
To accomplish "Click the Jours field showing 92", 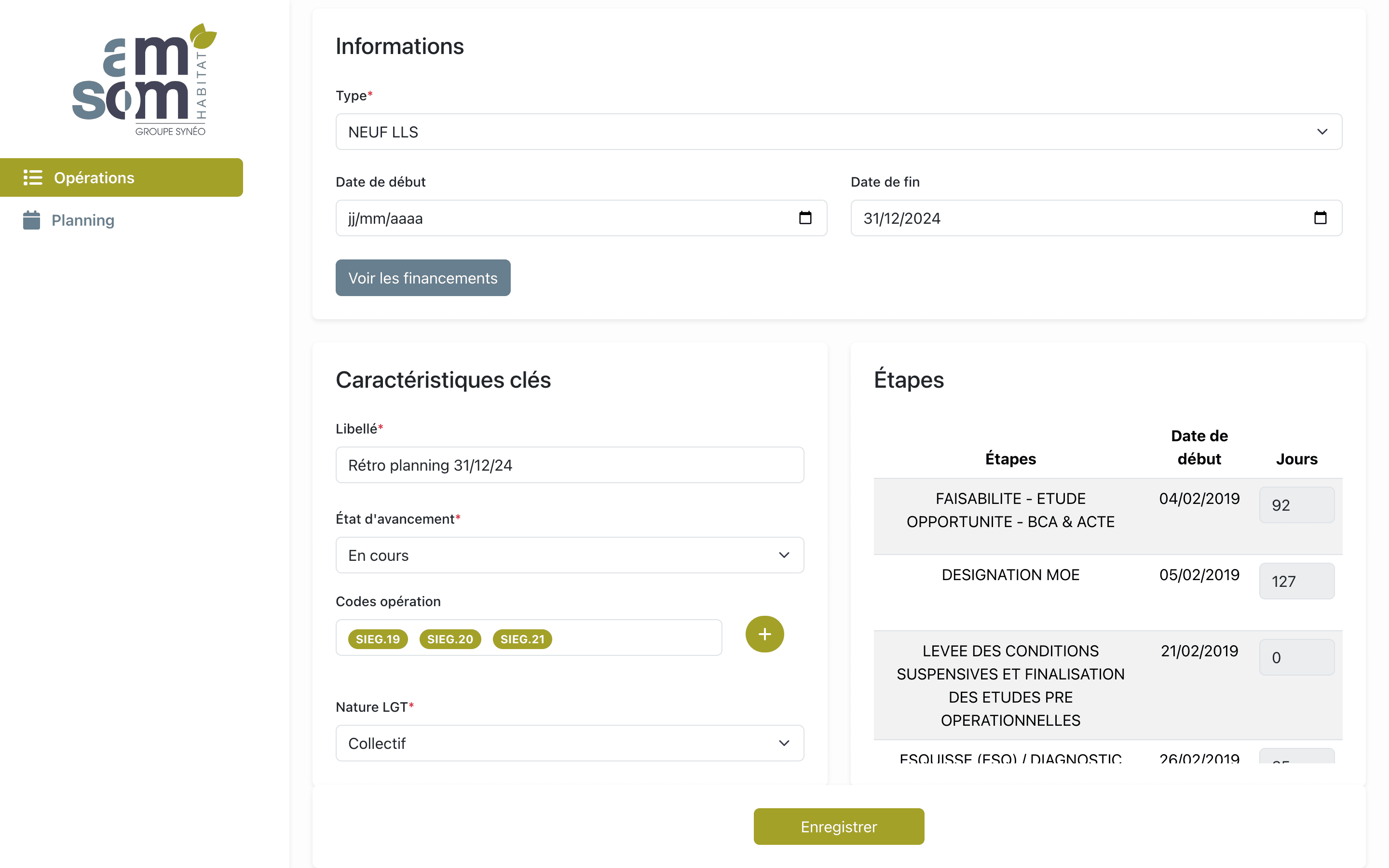I will click(1296, 505).
